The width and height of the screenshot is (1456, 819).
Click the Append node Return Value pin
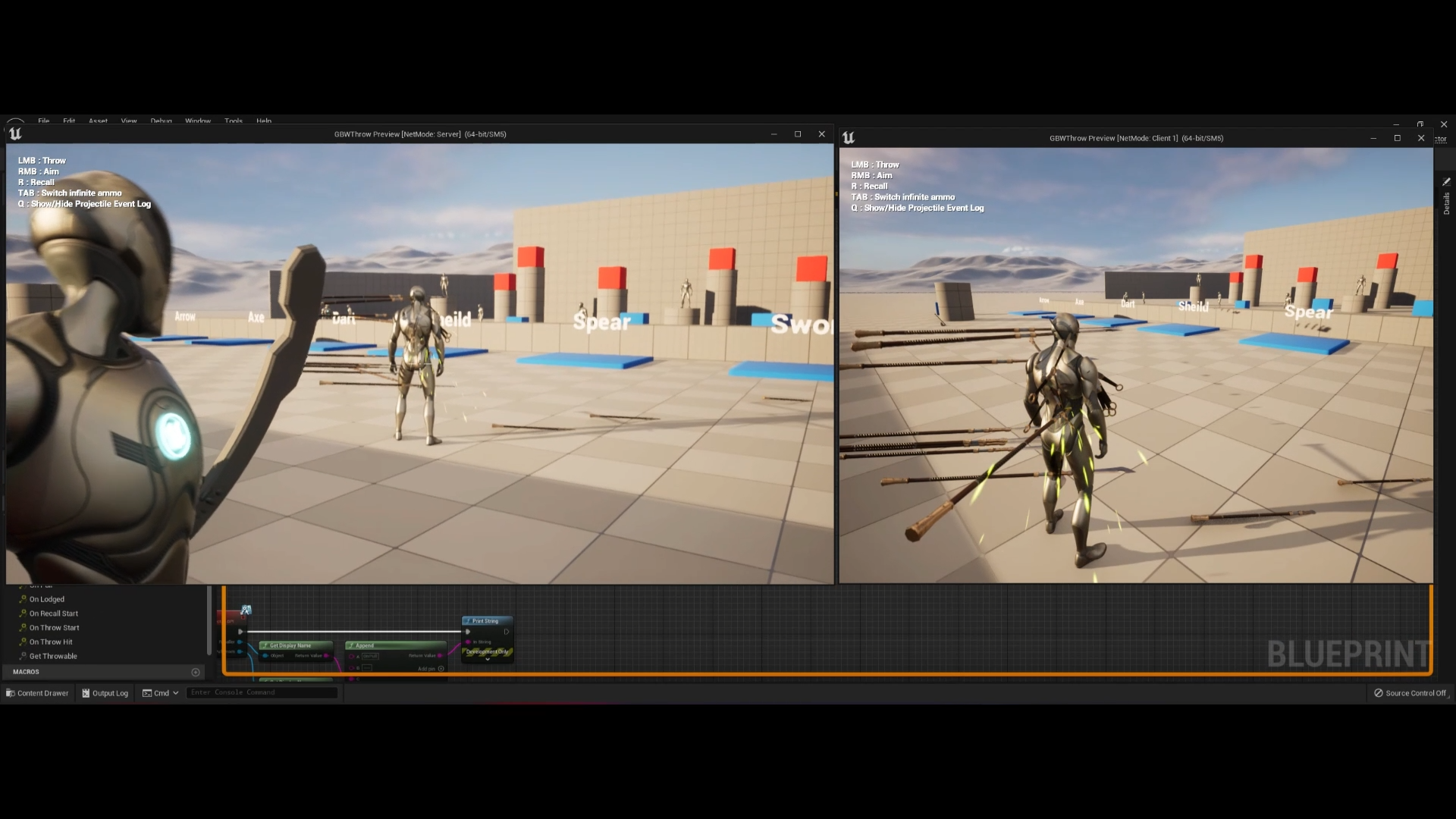440,656
